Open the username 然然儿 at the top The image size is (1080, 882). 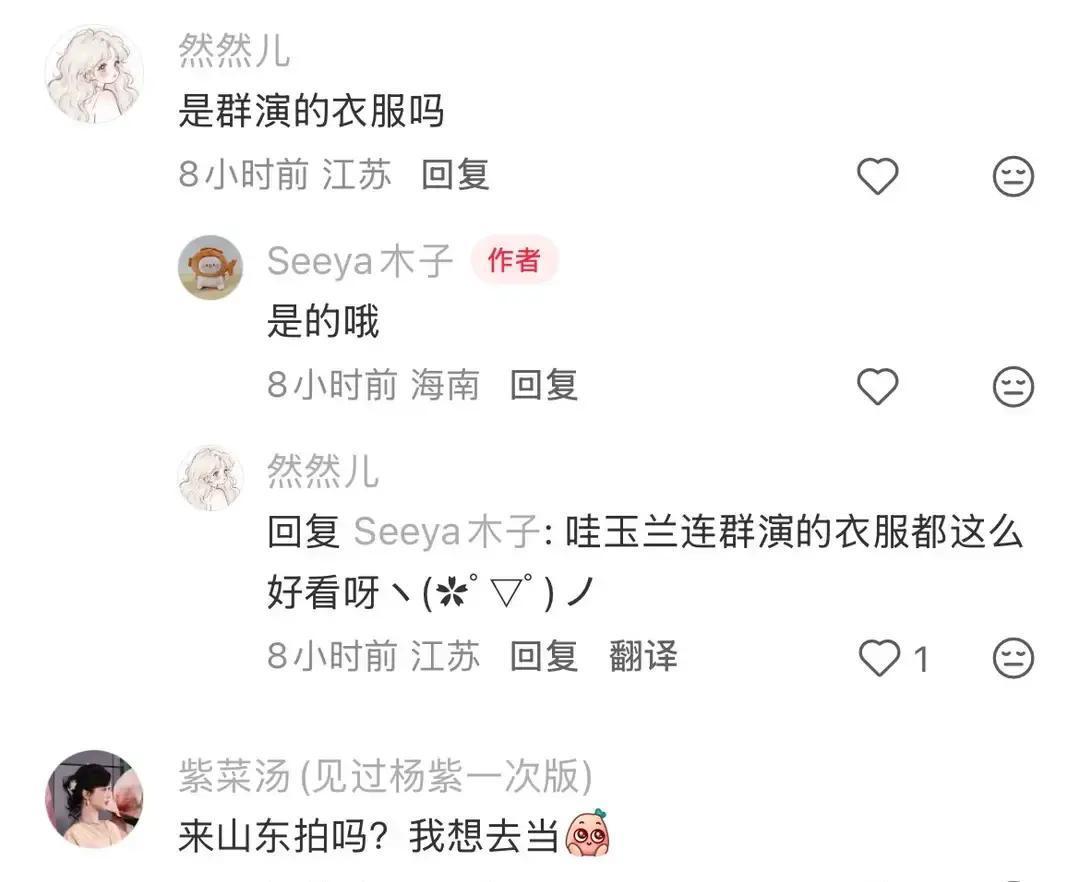(234, 50)
